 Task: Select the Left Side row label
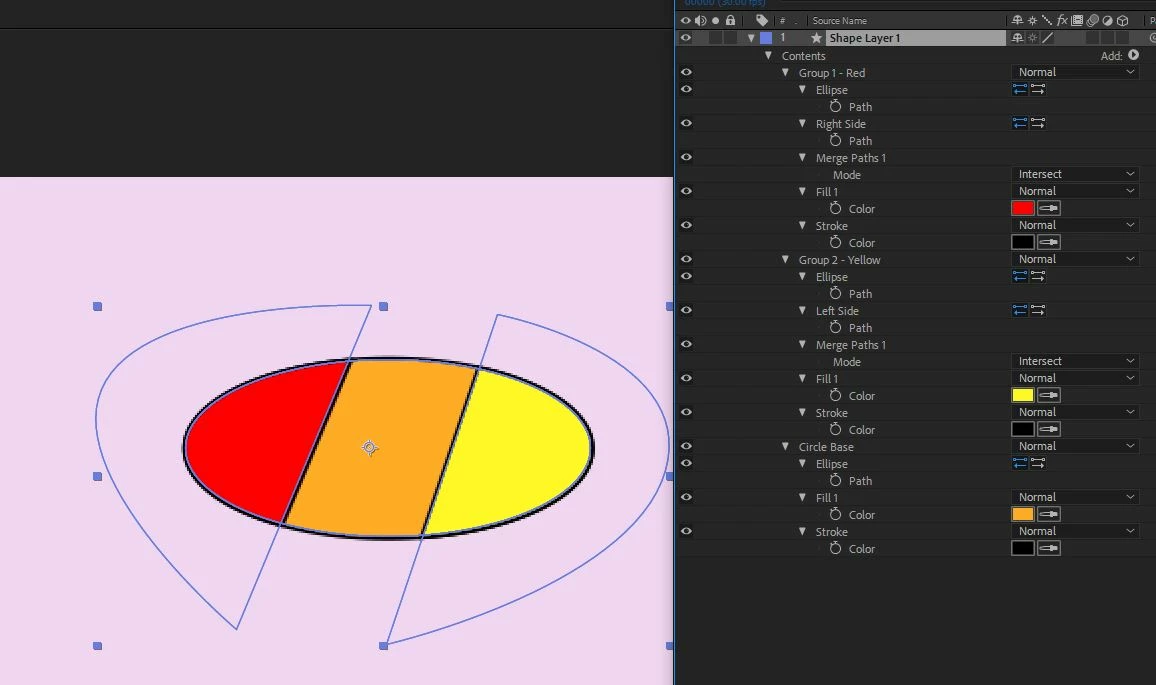coord(837,310)
